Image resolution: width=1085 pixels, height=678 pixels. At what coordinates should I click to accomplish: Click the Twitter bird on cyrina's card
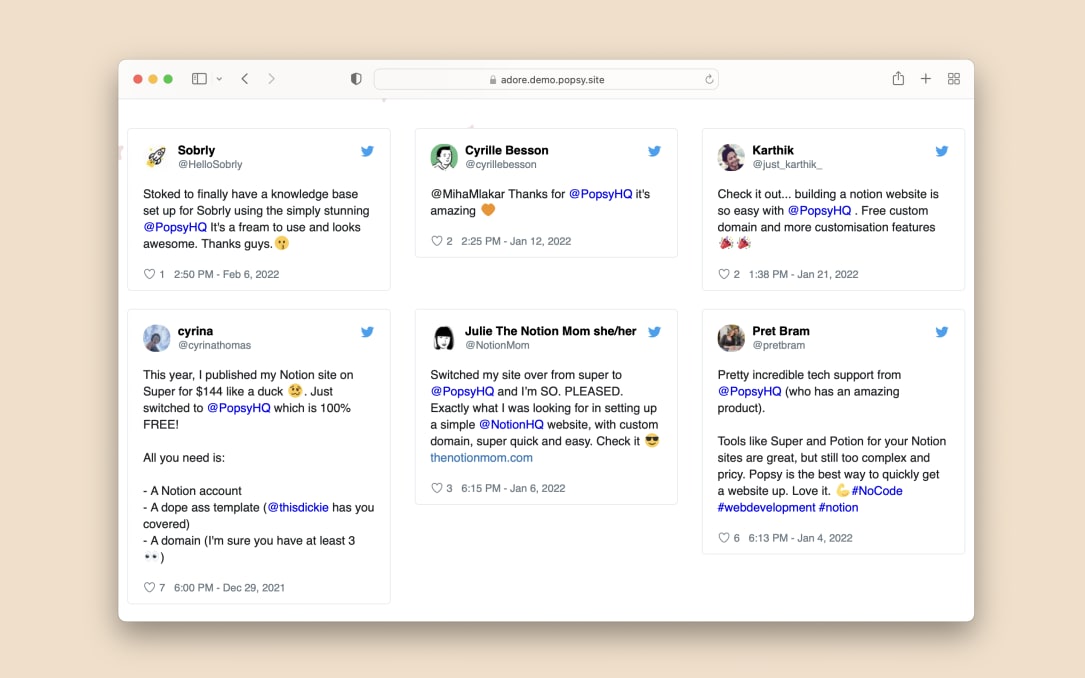367,331
